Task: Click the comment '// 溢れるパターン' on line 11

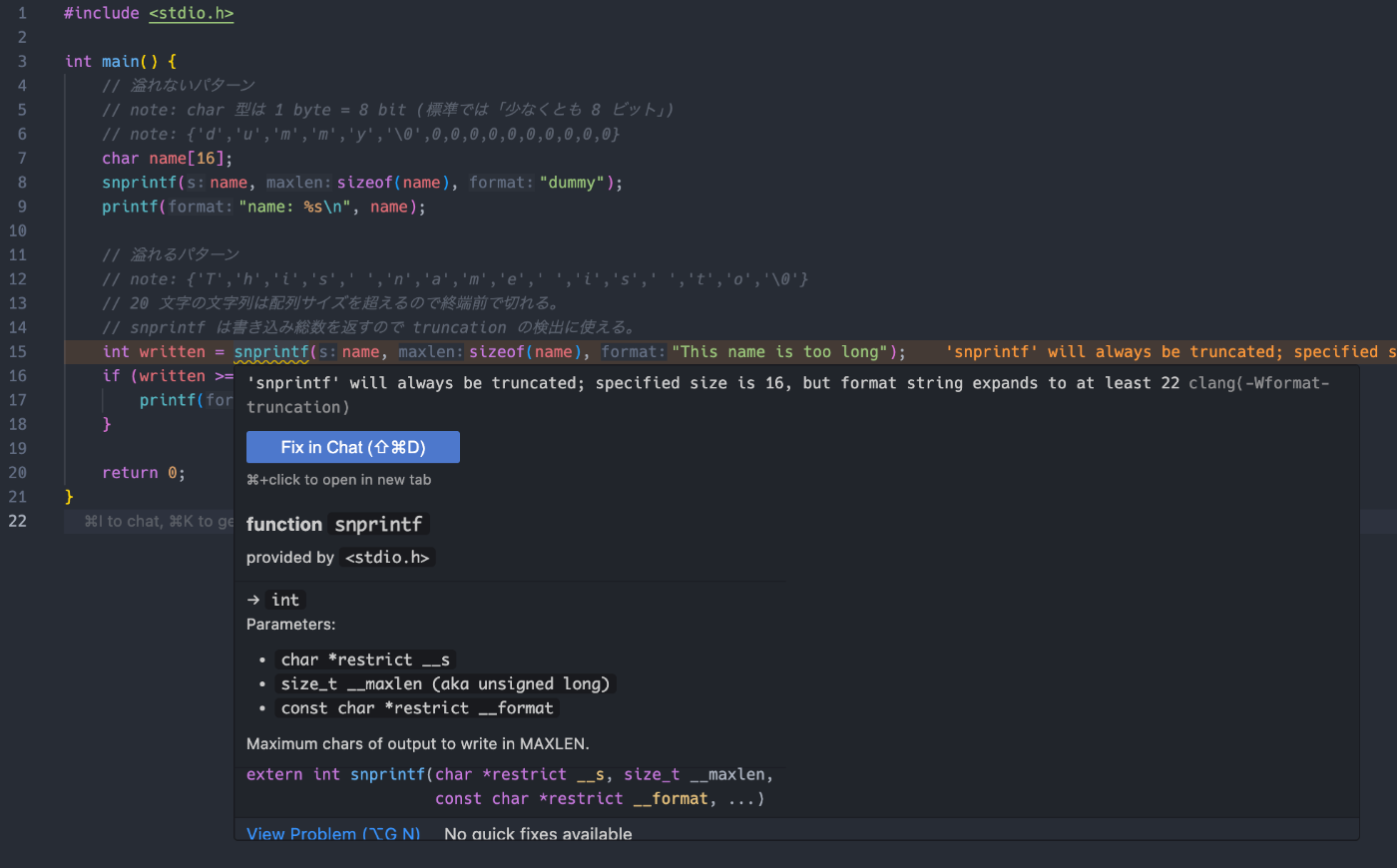Action: coord(171,254)
